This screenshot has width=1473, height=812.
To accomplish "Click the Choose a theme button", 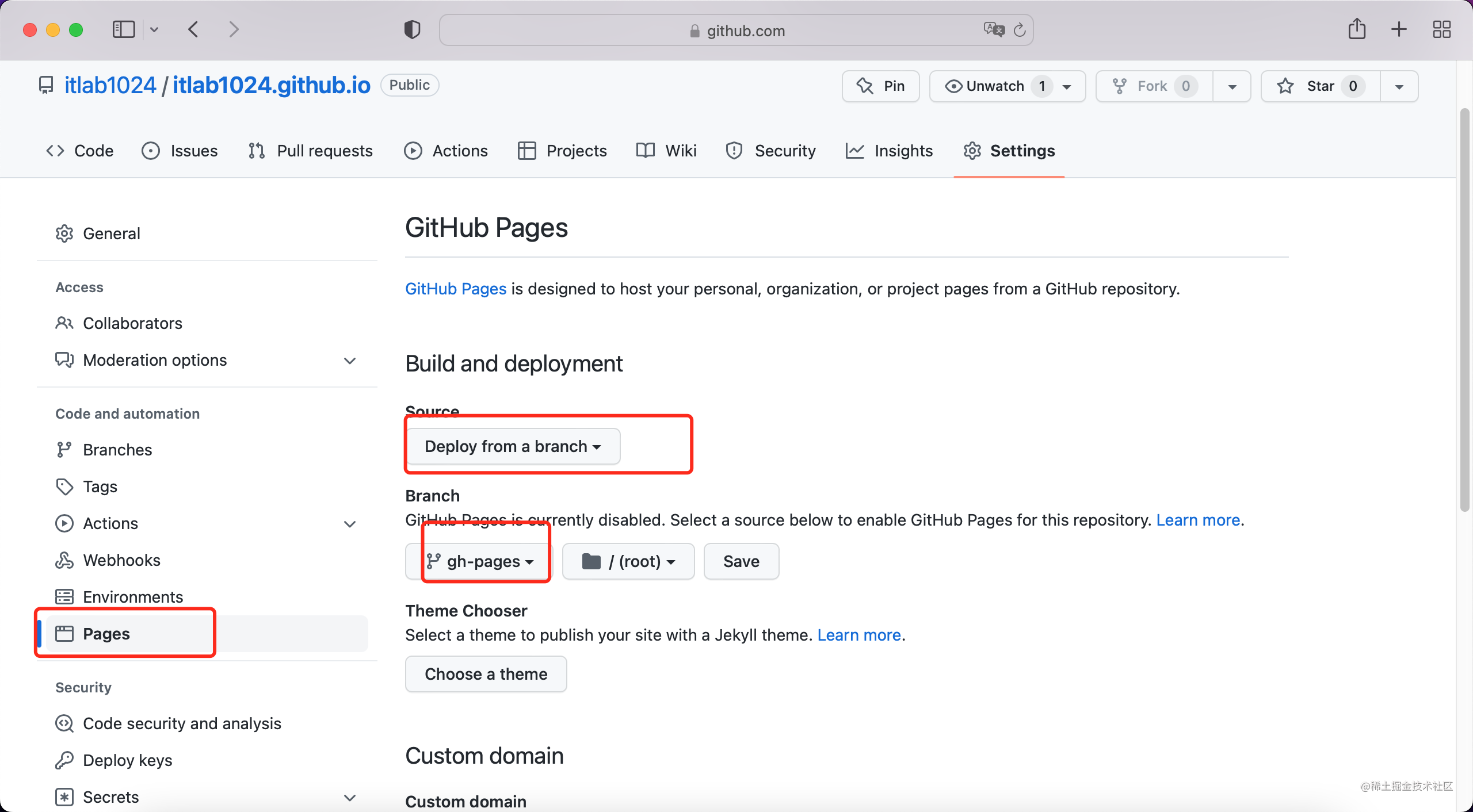I will click(486, 674).
